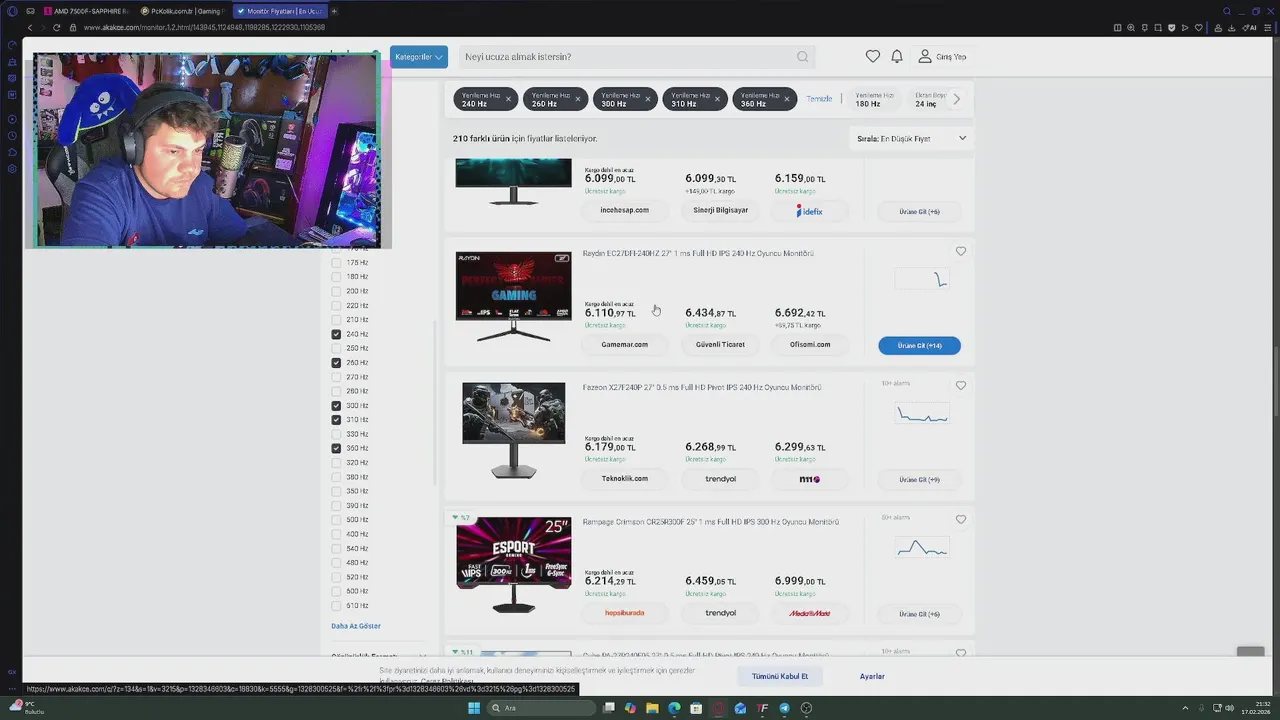Open the Kategoriler dropdown

click(419, 57)
